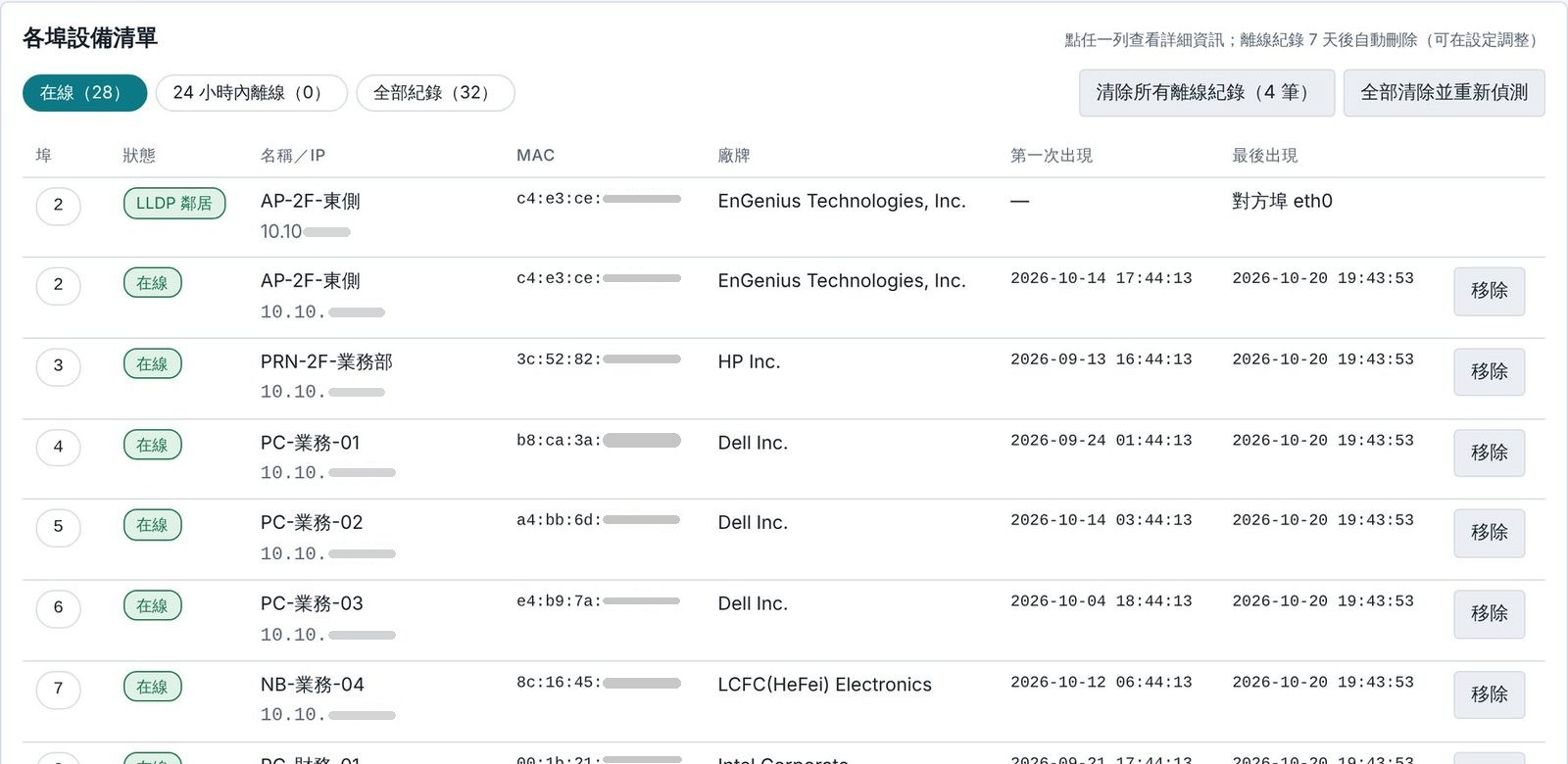1568x764 pixels.
Task: Select the PC-業務-01 device name
Action: point(310,443)
